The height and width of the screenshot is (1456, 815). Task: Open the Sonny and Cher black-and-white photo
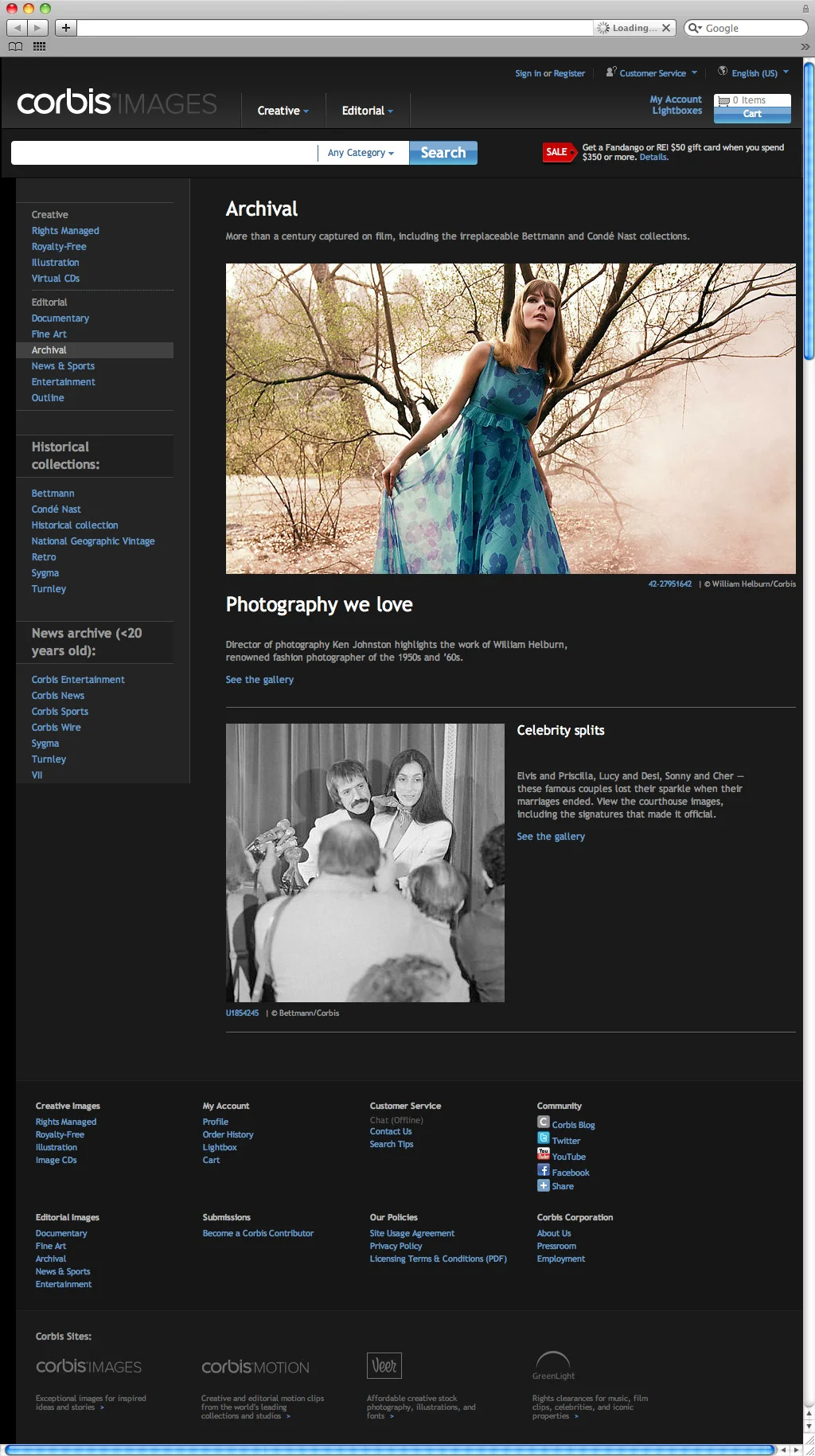pos(365,863)
